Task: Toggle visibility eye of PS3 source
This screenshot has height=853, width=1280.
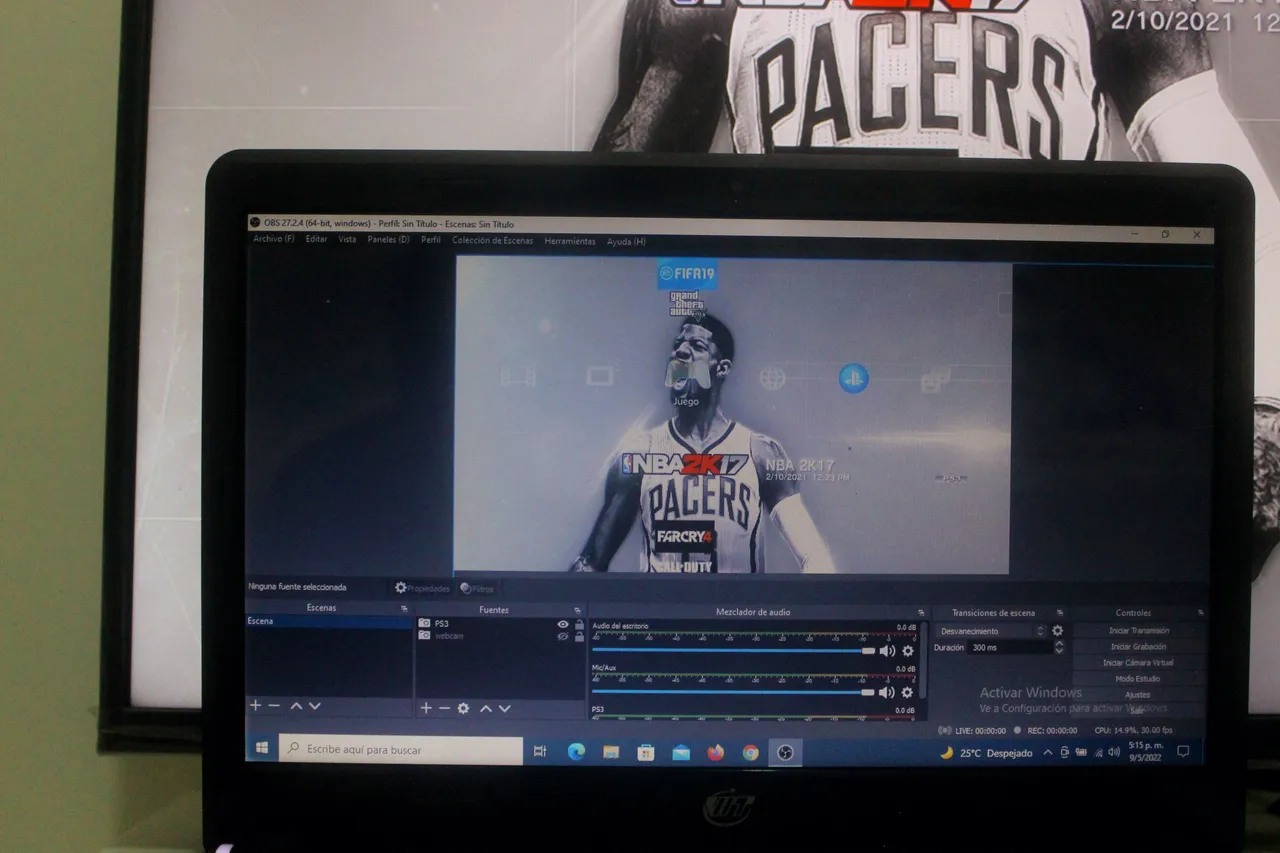Action: coord(563,624)
